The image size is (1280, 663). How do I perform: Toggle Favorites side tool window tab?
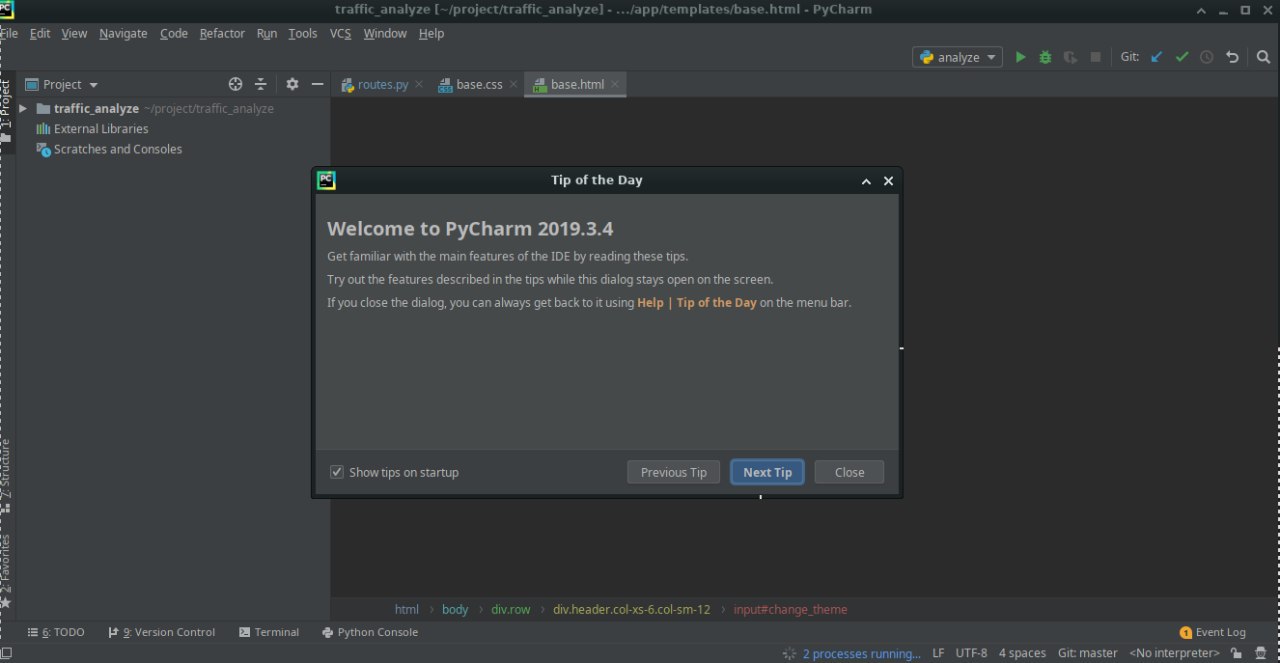[x=6, y=571]
